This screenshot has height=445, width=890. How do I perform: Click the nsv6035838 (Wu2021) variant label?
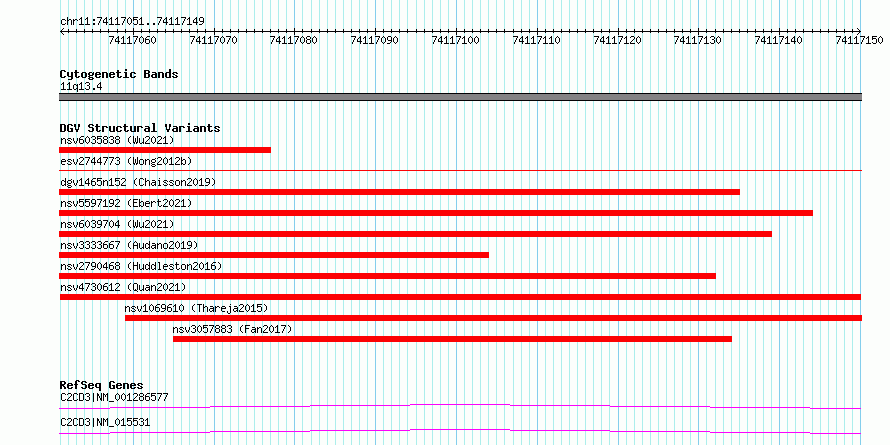(x=117, y=140)
